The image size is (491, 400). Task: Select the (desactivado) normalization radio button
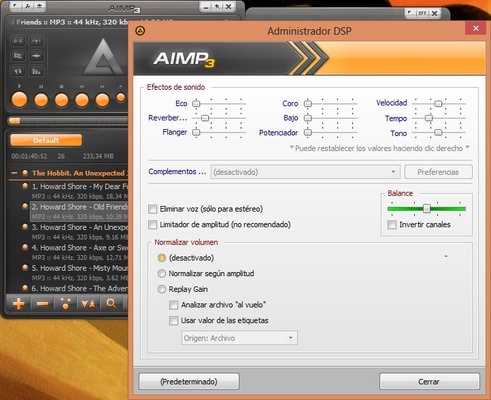tap(162, 258)
